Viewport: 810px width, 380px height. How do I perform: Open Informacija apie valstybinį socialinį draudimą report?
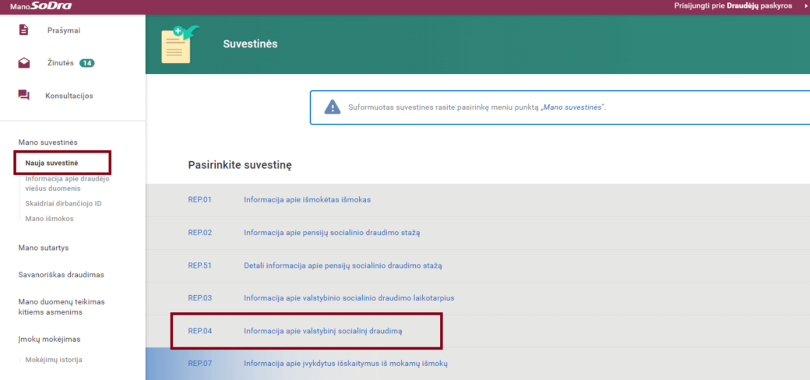pos(323,331)
